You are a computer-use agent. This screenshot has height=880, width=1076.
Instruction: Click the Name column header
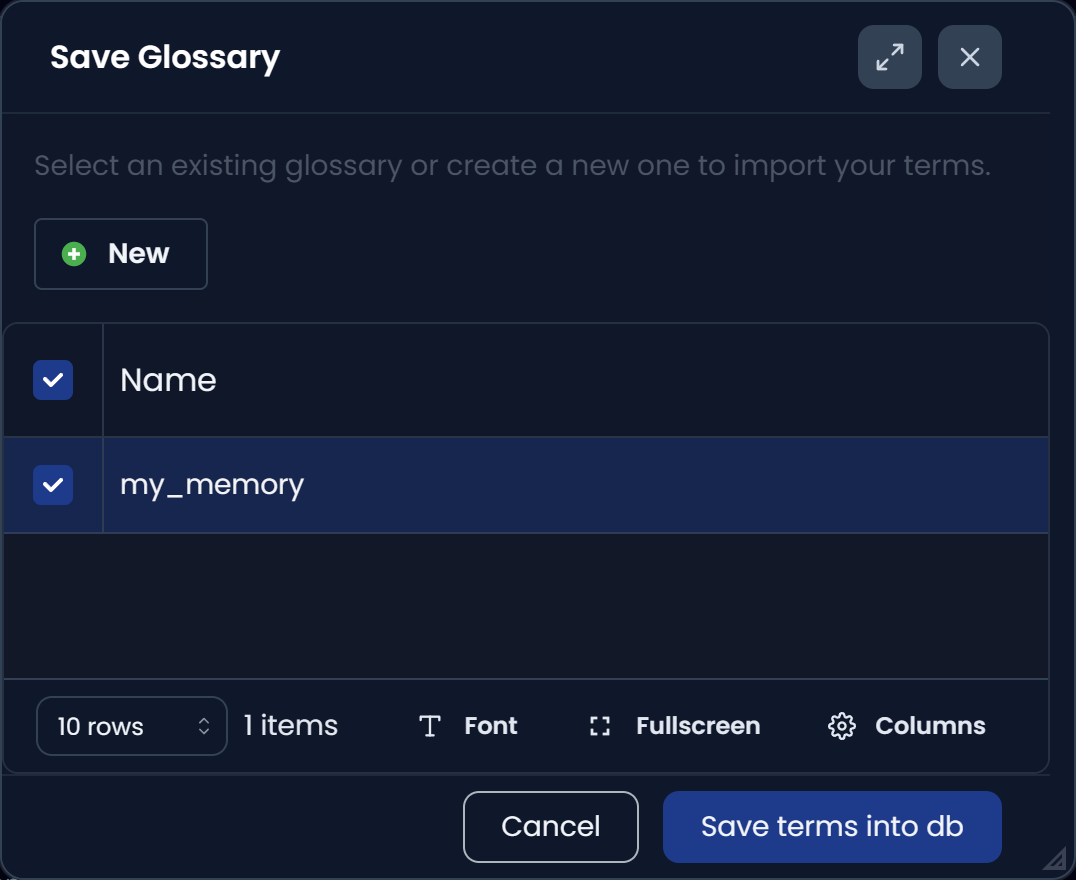[167, 380]
